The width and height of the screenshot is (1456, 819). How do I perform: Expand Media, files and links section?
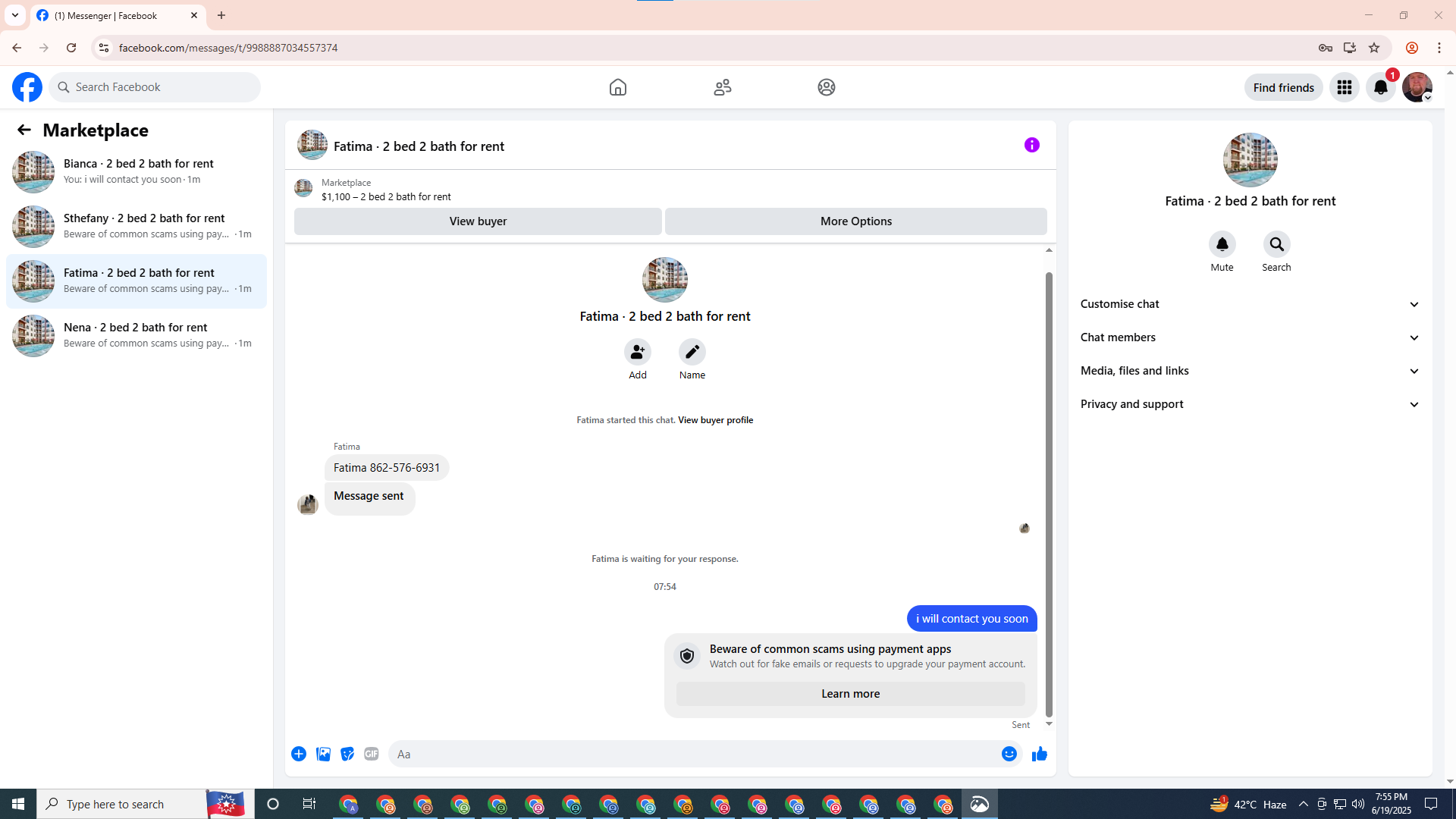click(1250, 371)
